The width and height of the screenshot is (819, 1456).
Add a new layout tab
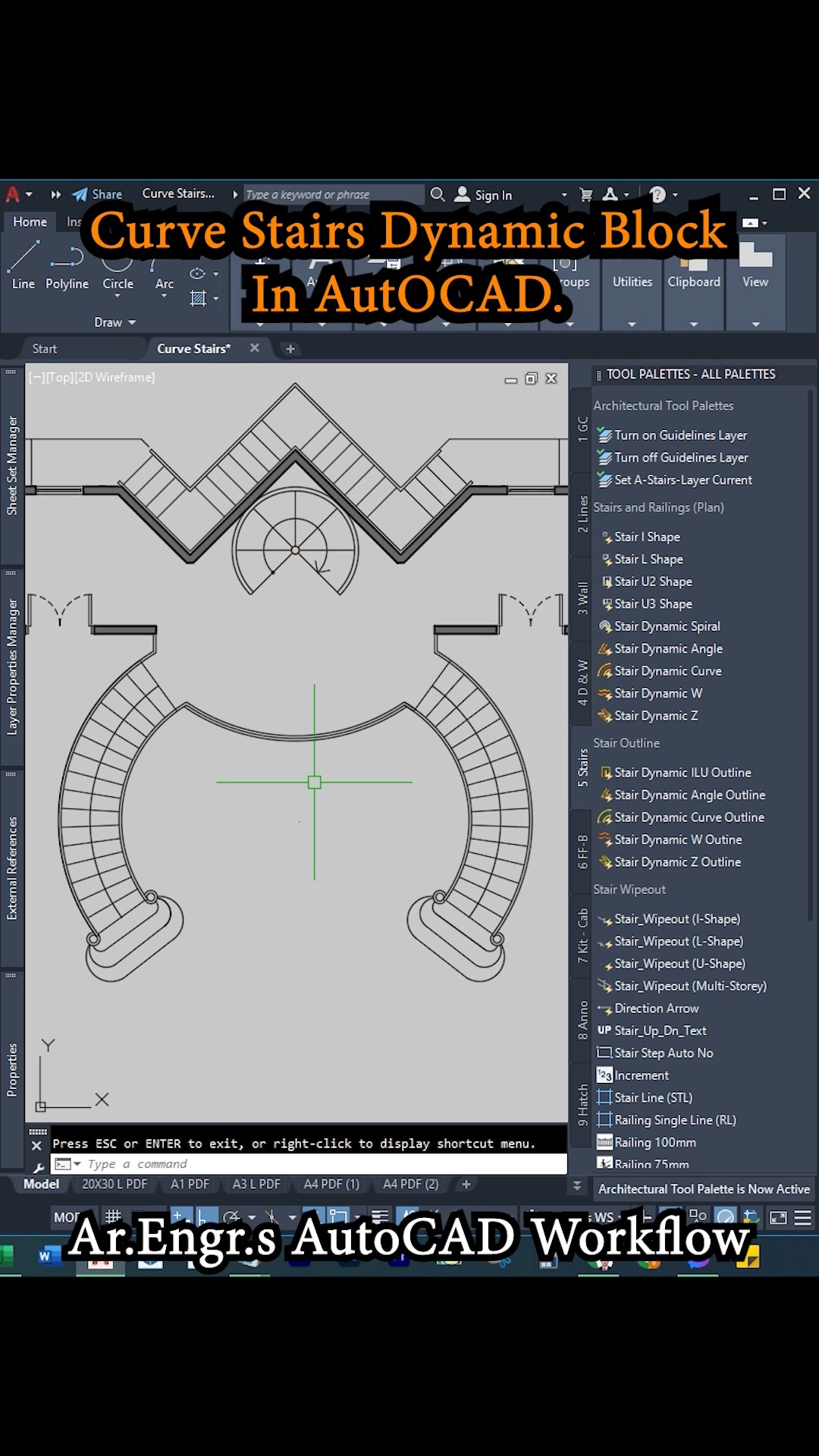(x=466, y=1185)
